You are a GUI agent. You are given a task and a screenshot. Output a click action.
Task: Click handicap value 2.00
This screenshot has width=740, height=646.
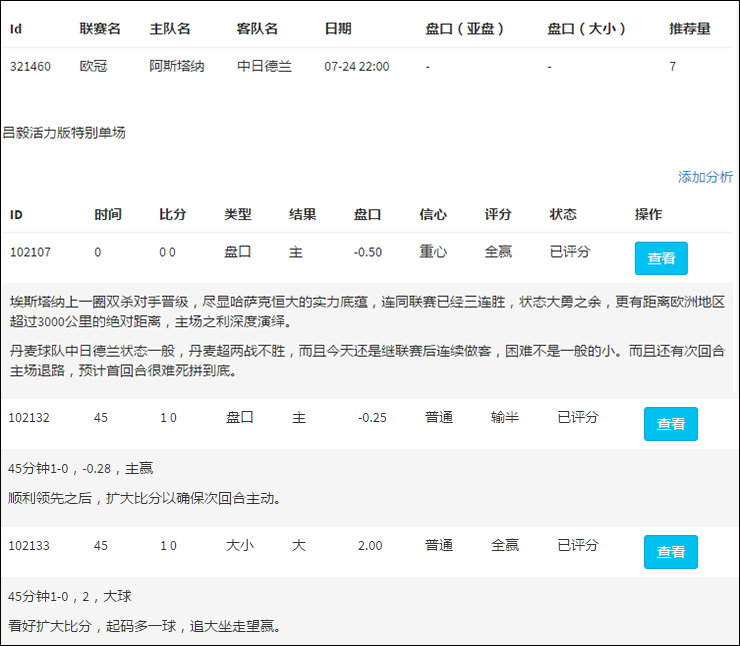pyautogui.click(x=370, y=546)
